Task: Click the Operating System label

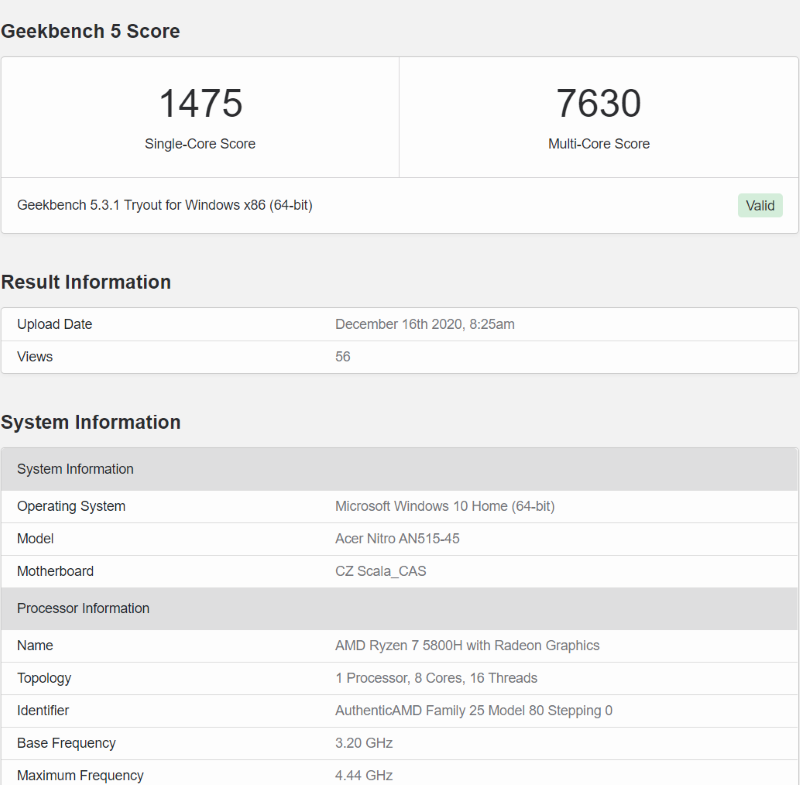Action: point(71,507)
